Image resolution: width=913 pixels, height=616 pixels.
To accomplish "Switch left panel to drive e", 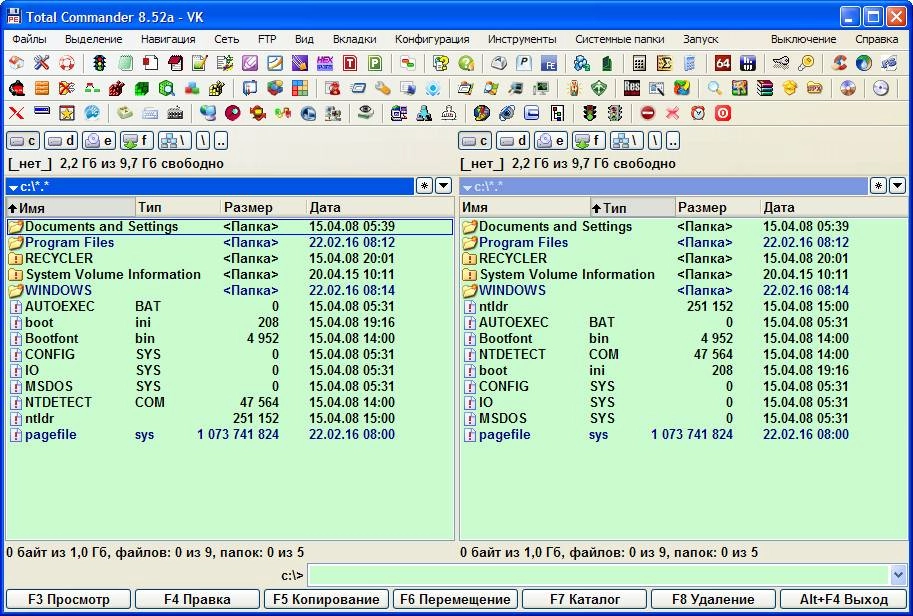I will pyautogui.click(x=98, y=140).
